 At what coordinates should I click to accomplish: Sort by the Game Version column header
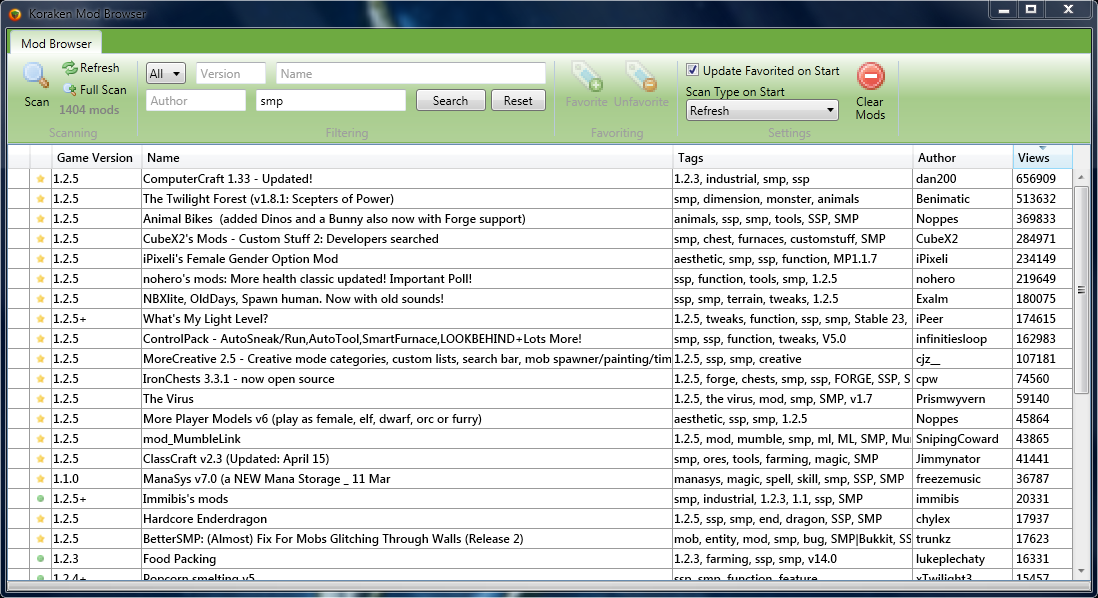(x=95, y=158)
